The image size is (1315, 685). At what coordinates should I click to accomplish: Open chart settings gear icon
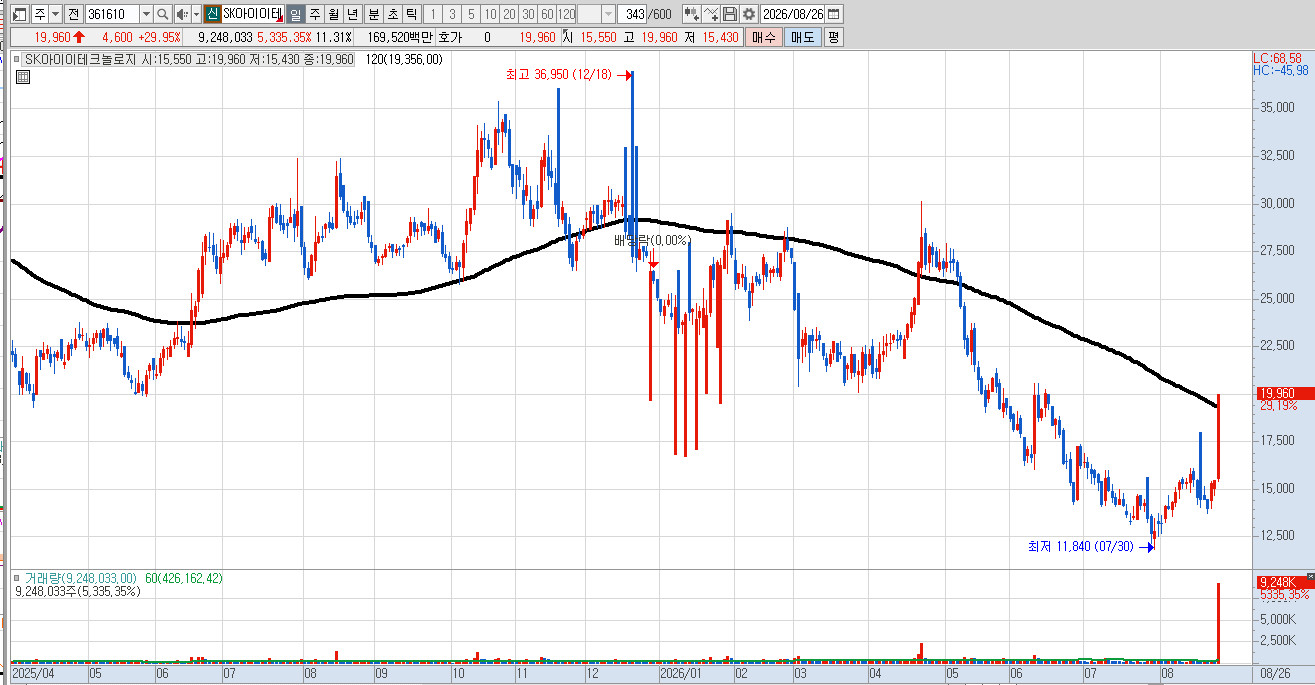pos(748,14)
